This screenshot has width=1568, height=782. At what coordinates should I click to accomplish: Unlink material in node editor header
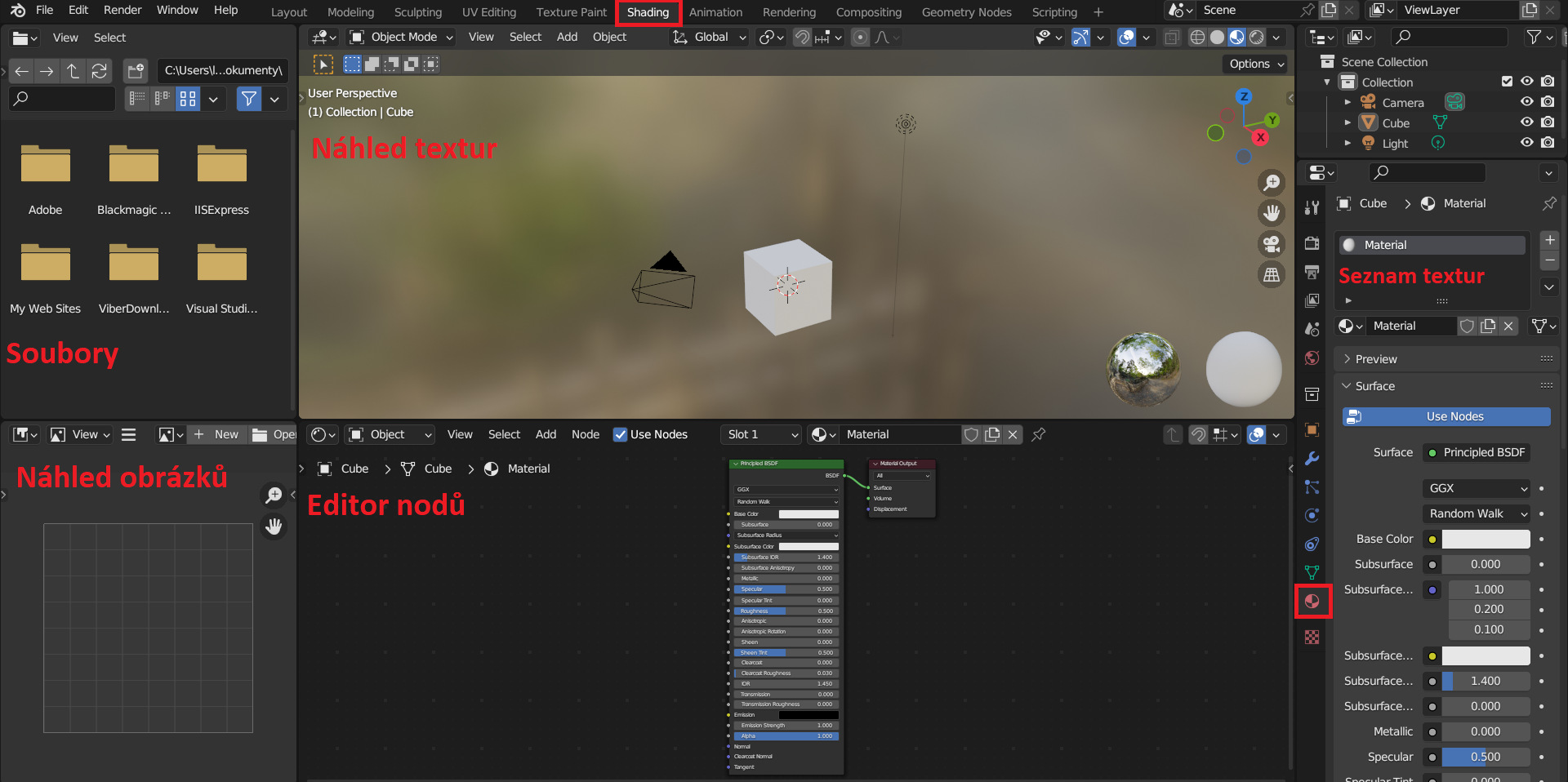[x=1013, y=434]
